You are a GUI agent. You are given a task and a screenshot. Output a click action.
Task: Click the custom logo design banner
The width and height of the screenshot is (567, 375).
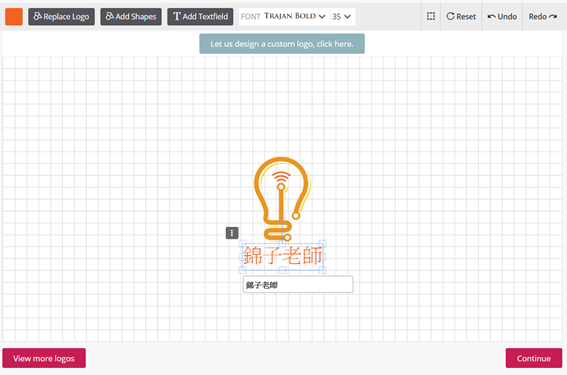tap(282, 44)
